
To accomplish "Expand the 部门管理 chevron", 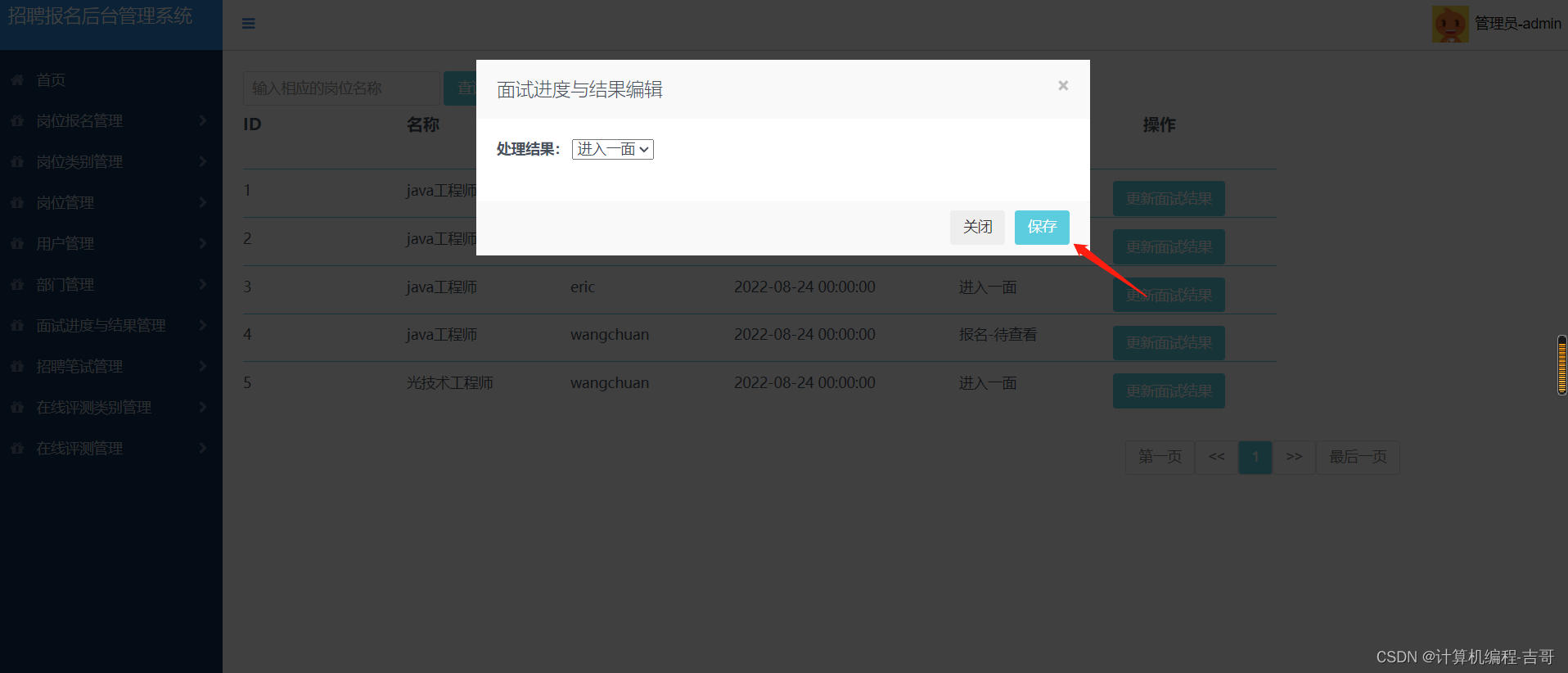I will tap(202, 284).
